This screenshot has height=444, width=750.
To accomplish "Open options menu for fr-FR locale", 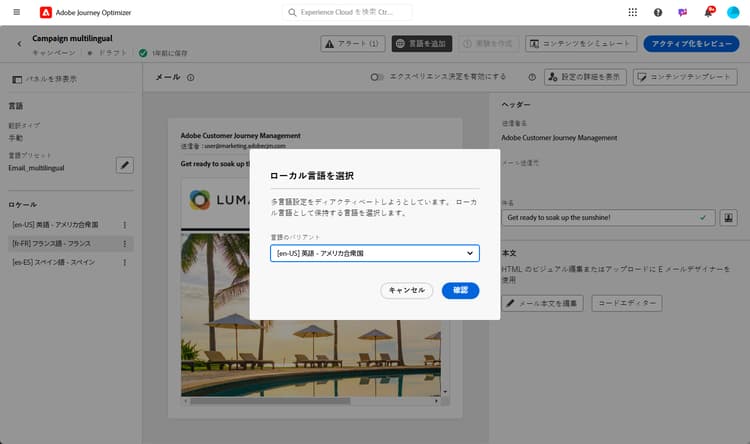I will coord(124,244).
